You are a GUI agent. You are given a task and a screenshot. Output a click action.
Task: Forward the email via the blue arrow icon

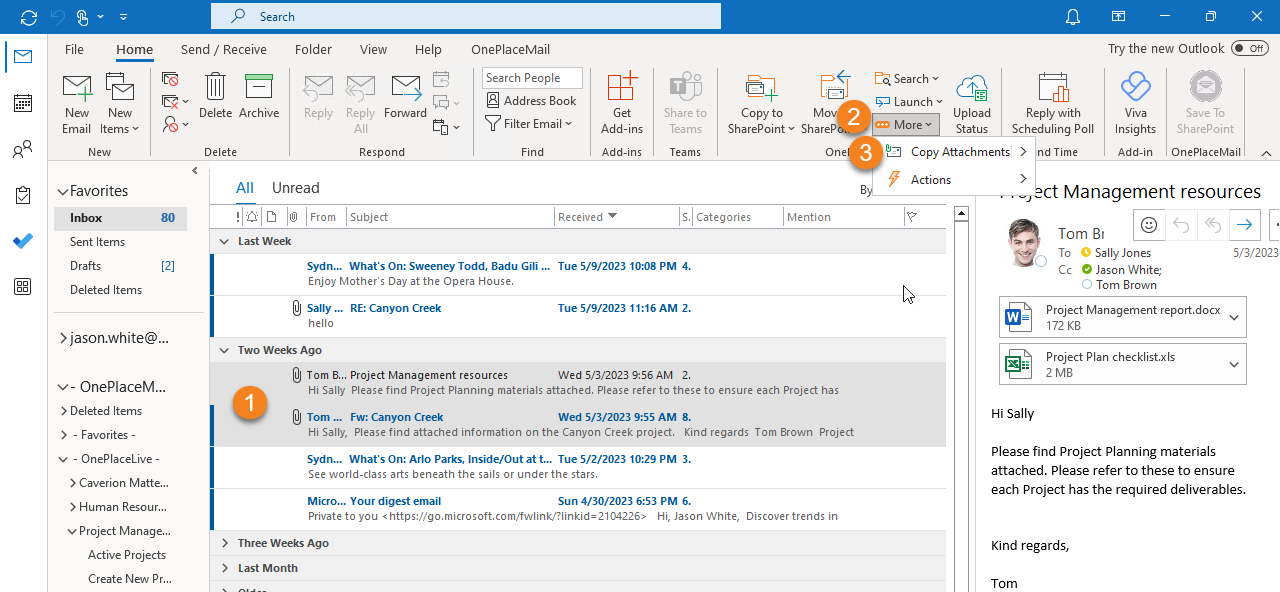1244,225
